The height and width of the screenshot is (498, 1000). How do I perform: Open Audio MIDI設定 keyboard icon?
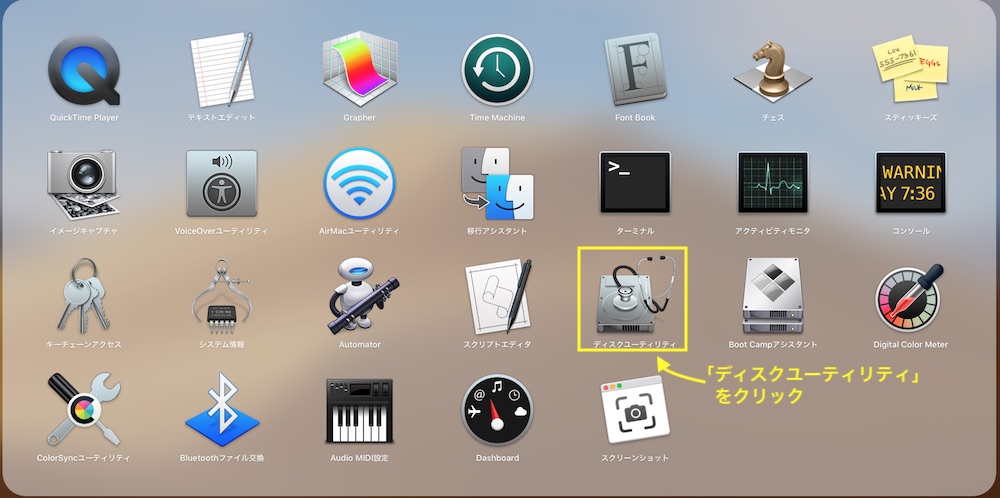(360, 411)
